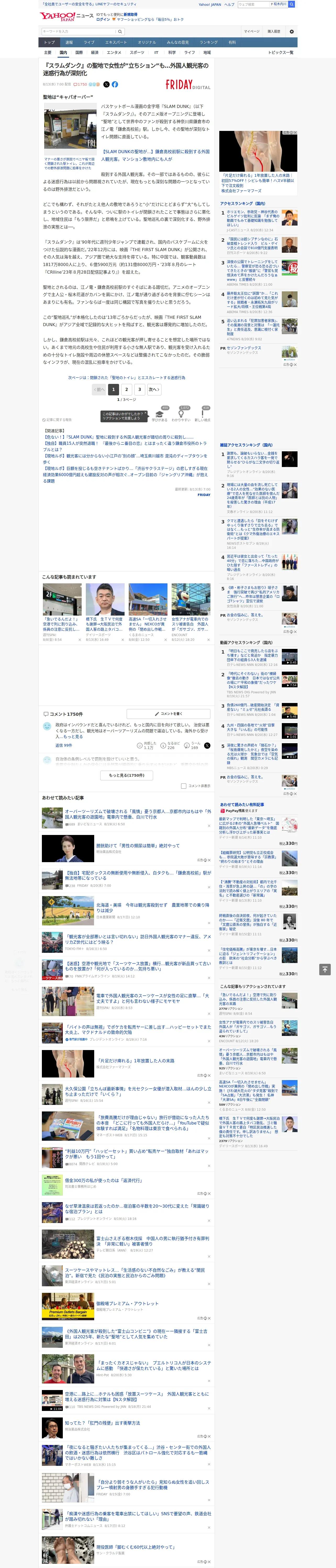Open the トピックス一覧 link

(x=281, y=52)
